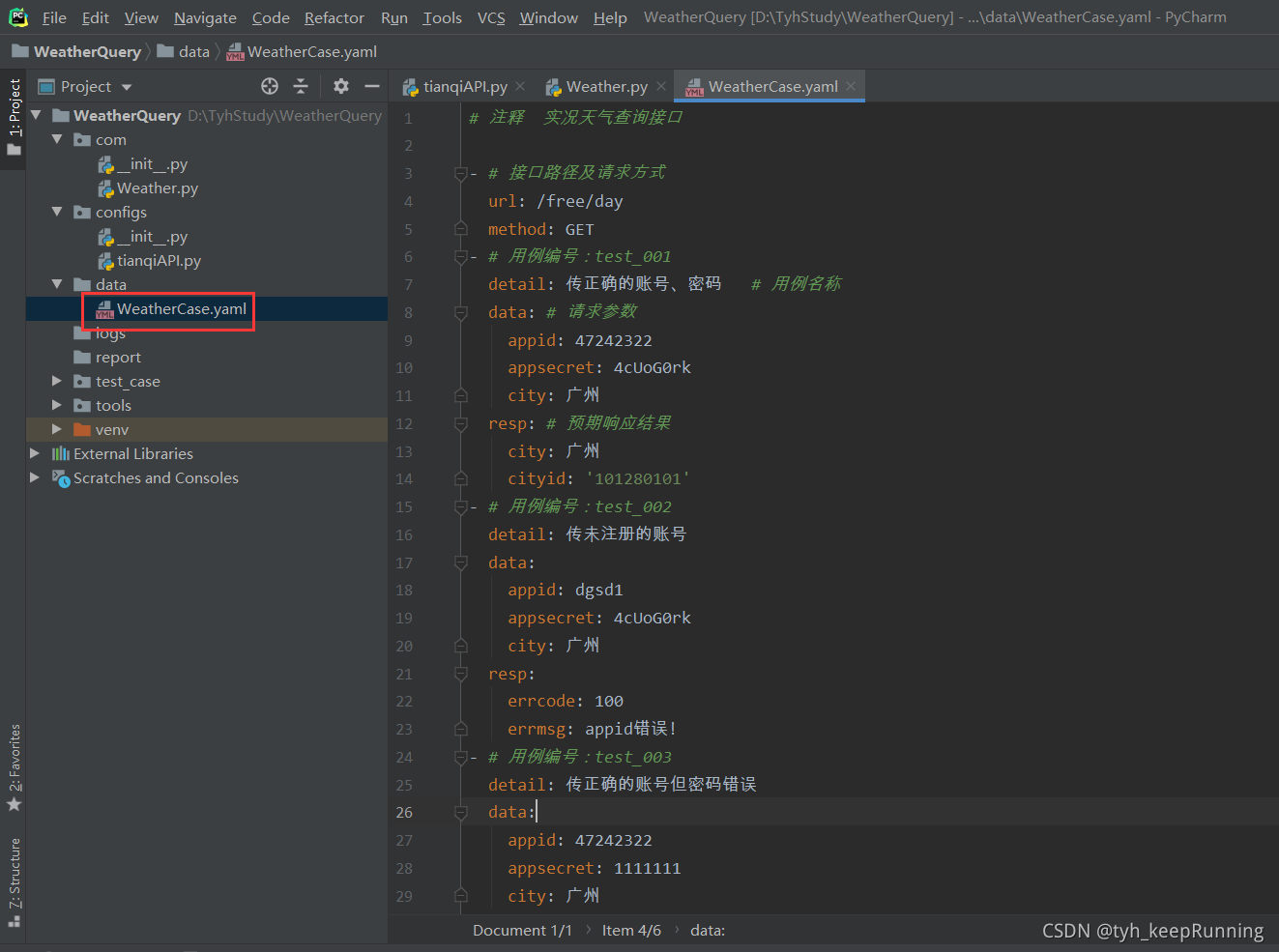Click the PyCharm application logo icon
Screen dimensions: 1279x952
pos(18,17)
